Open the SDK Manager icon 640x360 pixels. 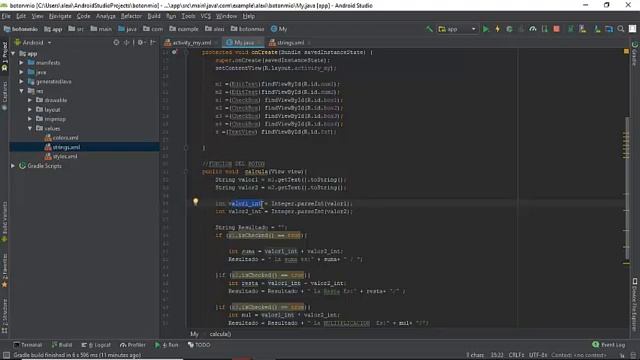(x=597, y=29)
